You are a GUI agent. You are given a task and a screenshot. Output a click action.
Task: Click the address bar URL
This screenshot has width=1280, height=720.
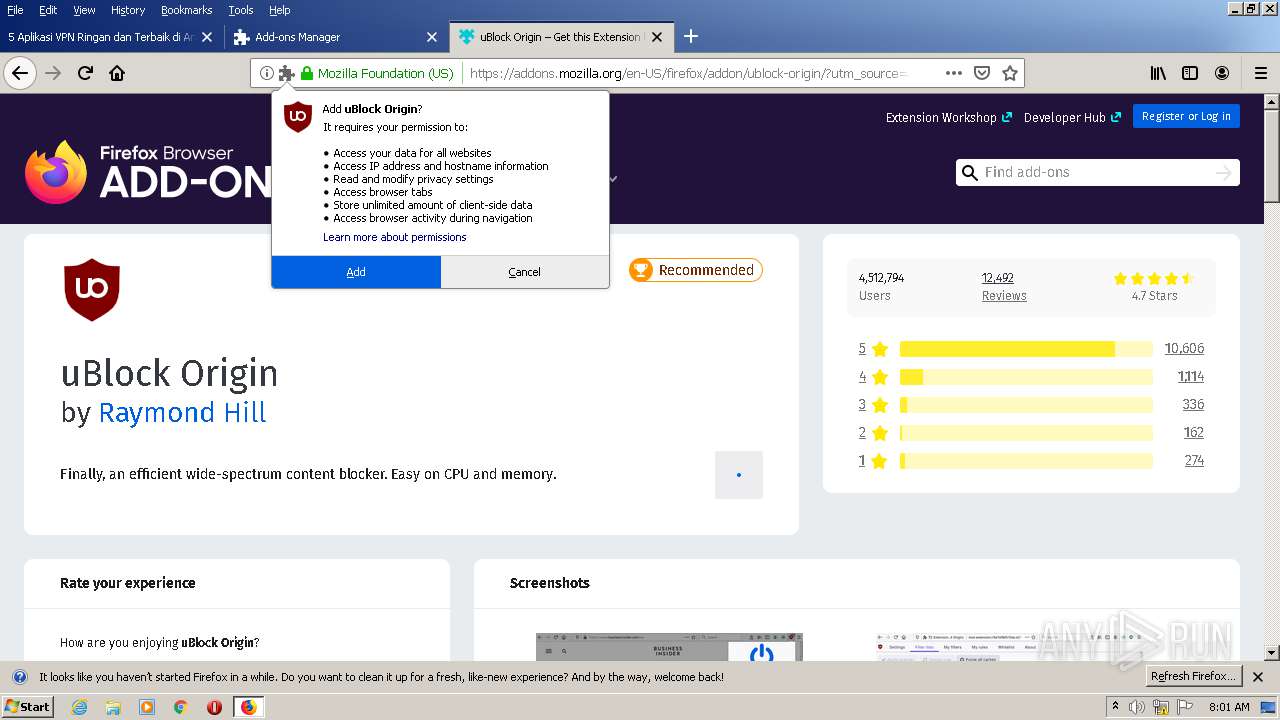click(x=688, y=73)
